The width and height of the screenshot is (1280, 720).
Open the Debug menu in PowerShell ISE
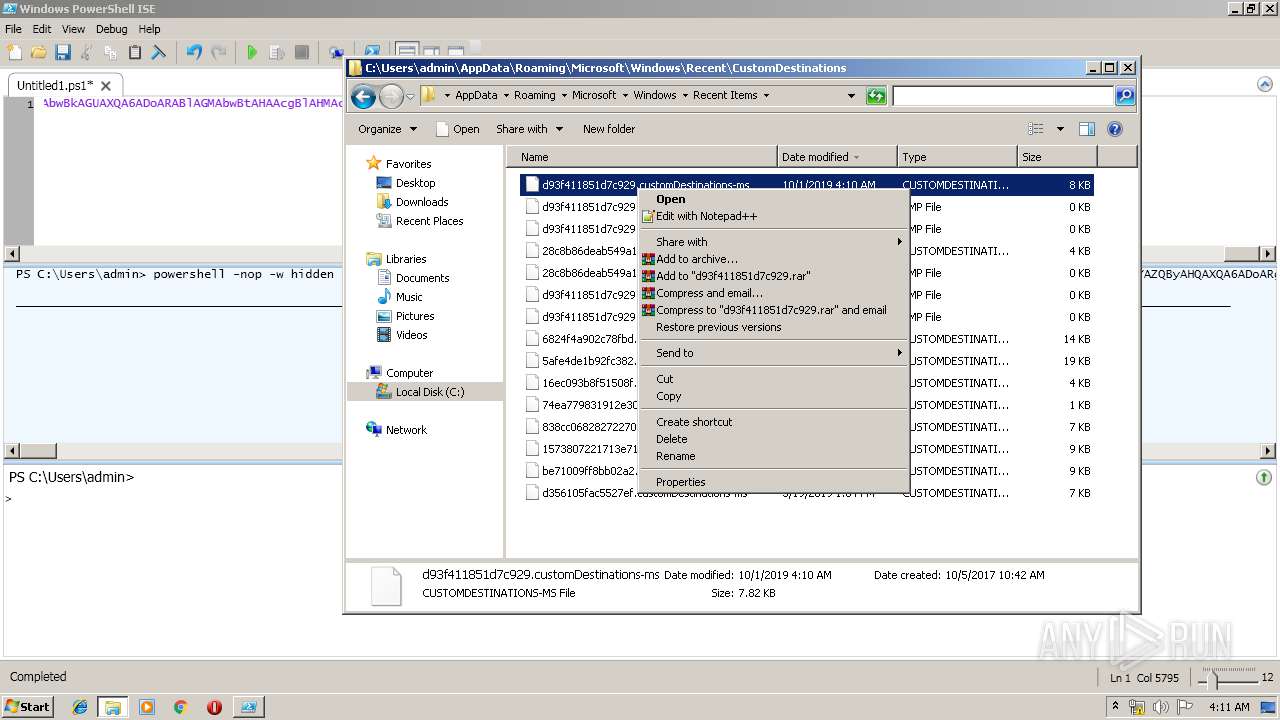tap(111, 29)
